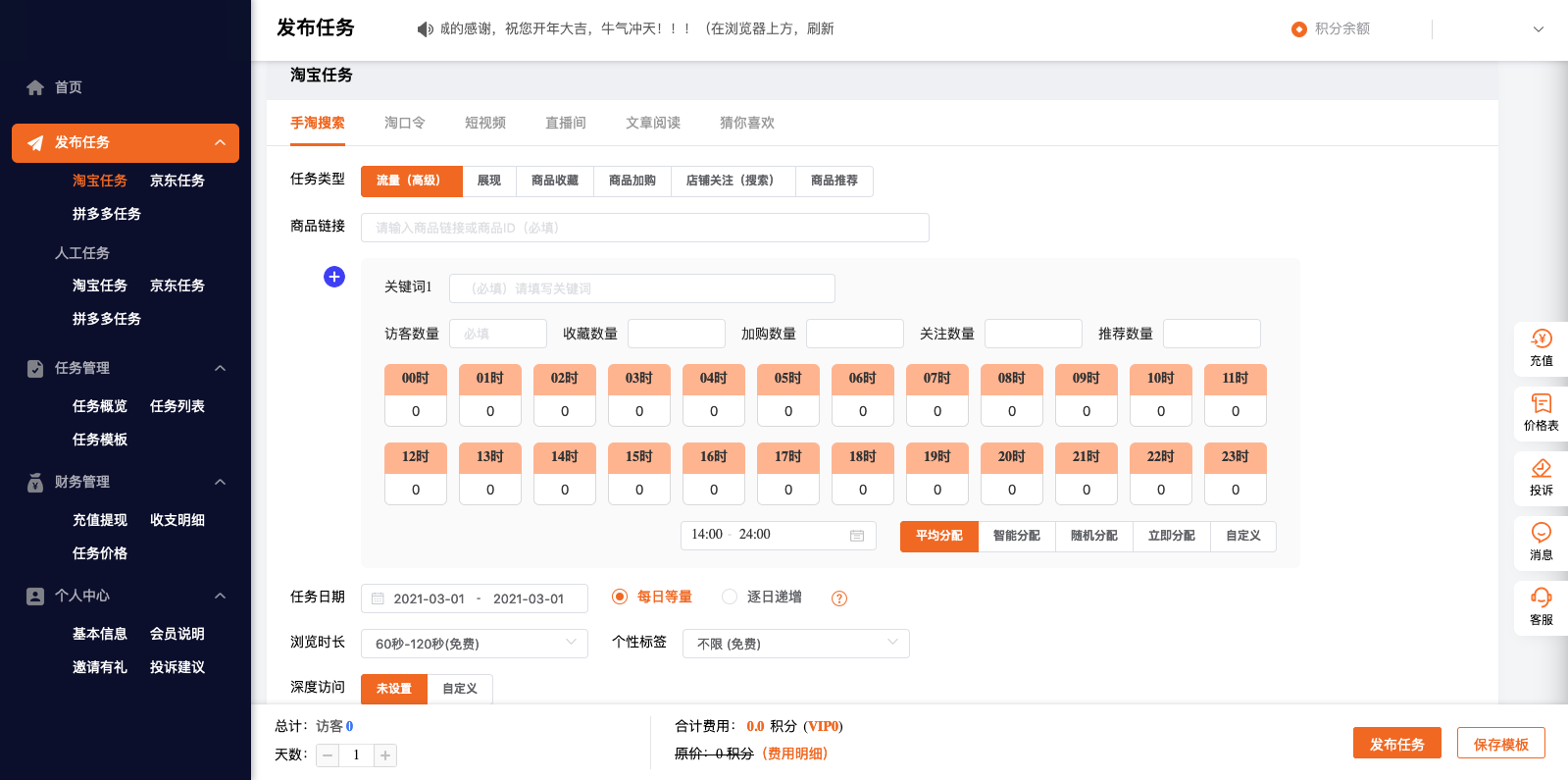The width and height of the screenshot is (1568, 780).
Task: Click the 保存模板 button
Action: click(1500, 744)
